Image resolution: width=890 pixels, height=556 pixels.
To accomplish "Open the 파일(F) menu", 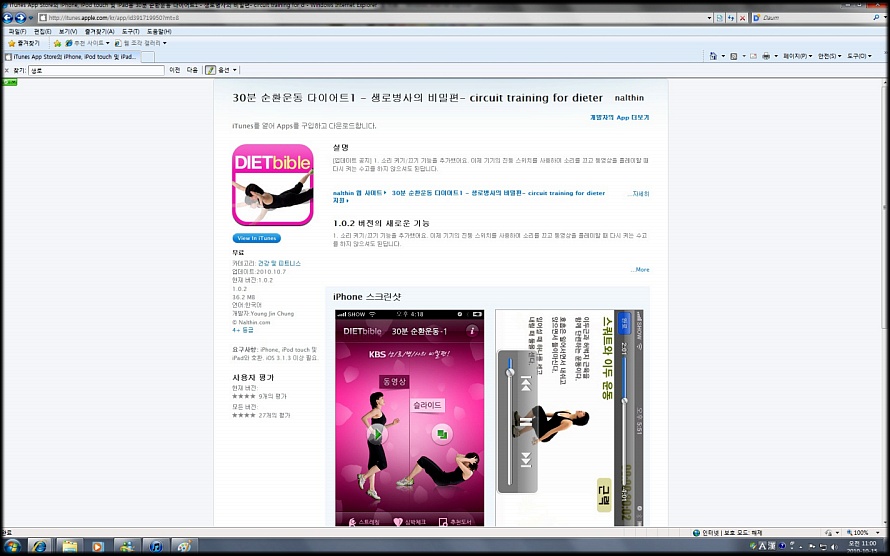I will [17, 32].
